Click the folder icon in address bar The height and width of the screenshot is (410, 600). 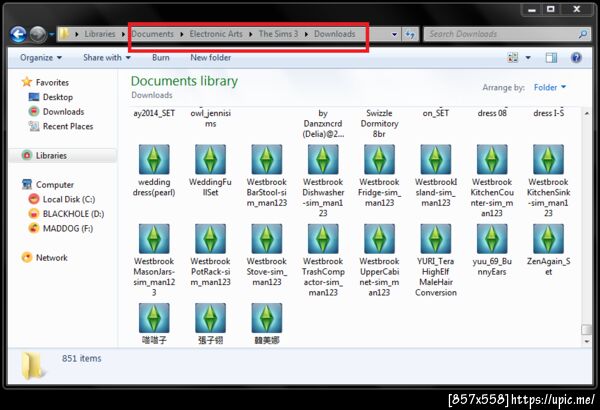pyautogui.click(x=64, y=34)
